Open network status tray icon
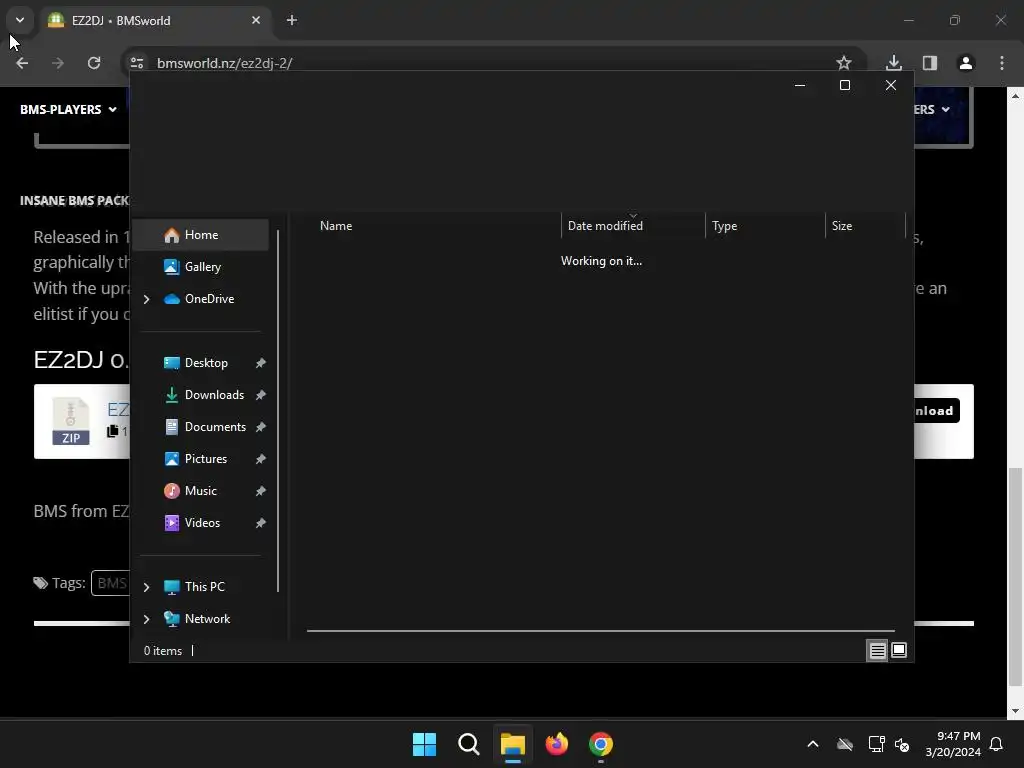The width and height of the screenshot is (1024, 768). pos(876,744)
